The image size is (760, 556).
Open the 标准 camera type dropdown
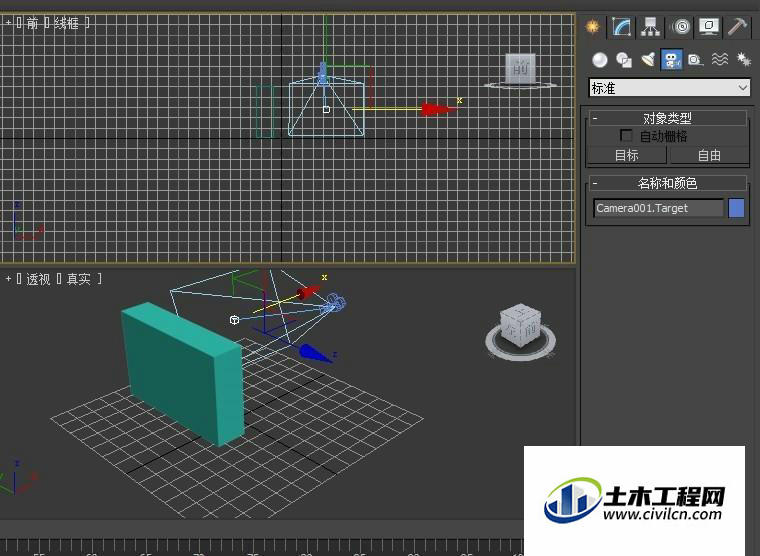coord(669,88)
